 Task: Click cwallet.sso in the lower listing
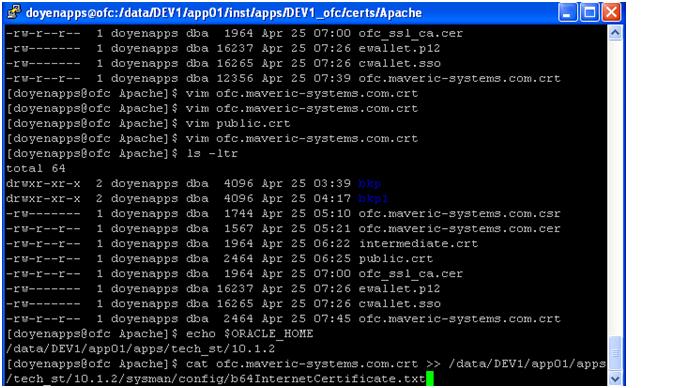tap(400, 304)
